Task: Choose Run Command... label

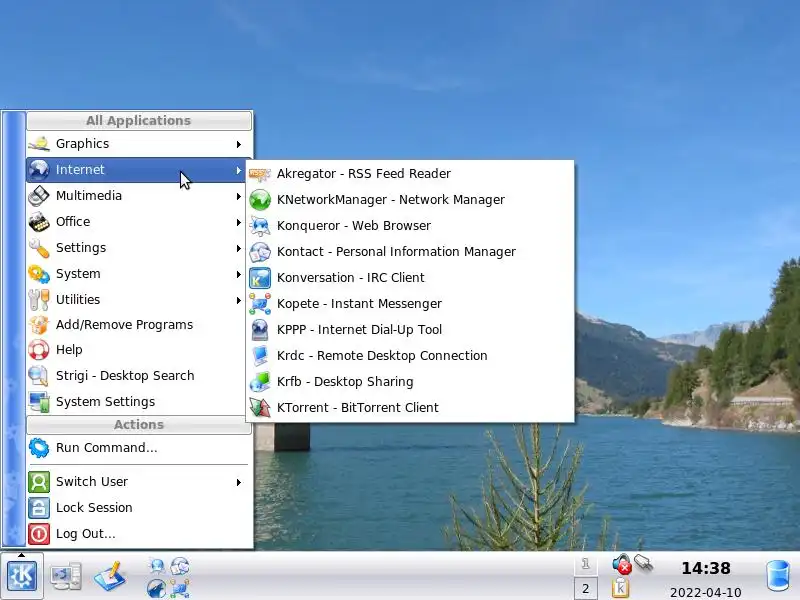Action: coord(106,448)
